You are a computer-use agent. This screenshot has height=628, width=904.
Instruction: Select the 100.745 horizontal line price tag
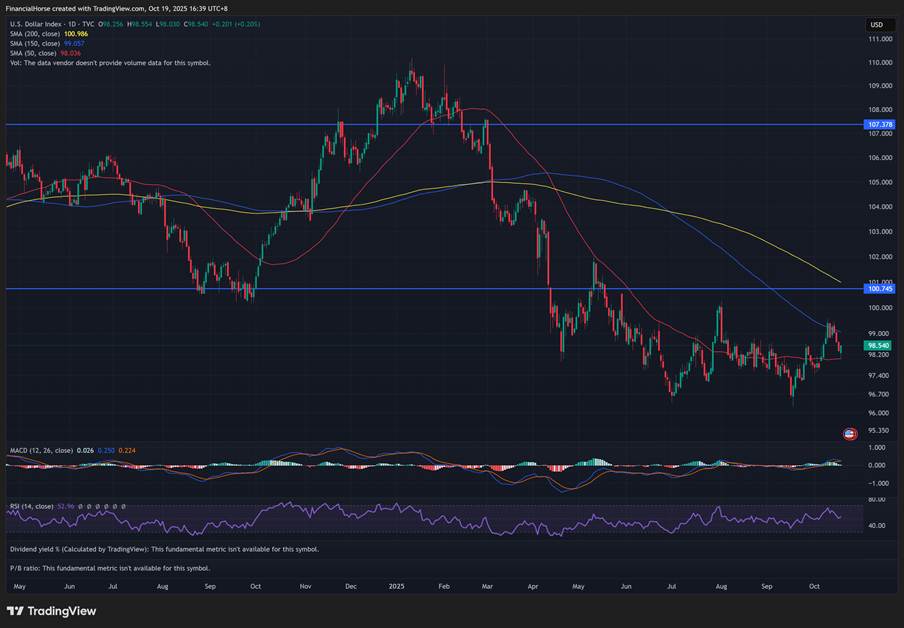879,289
